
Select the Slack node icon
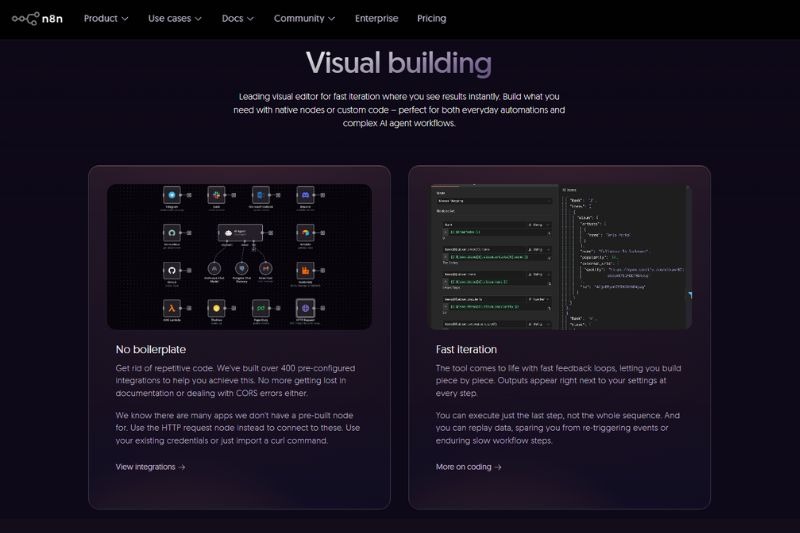(215, 194)
